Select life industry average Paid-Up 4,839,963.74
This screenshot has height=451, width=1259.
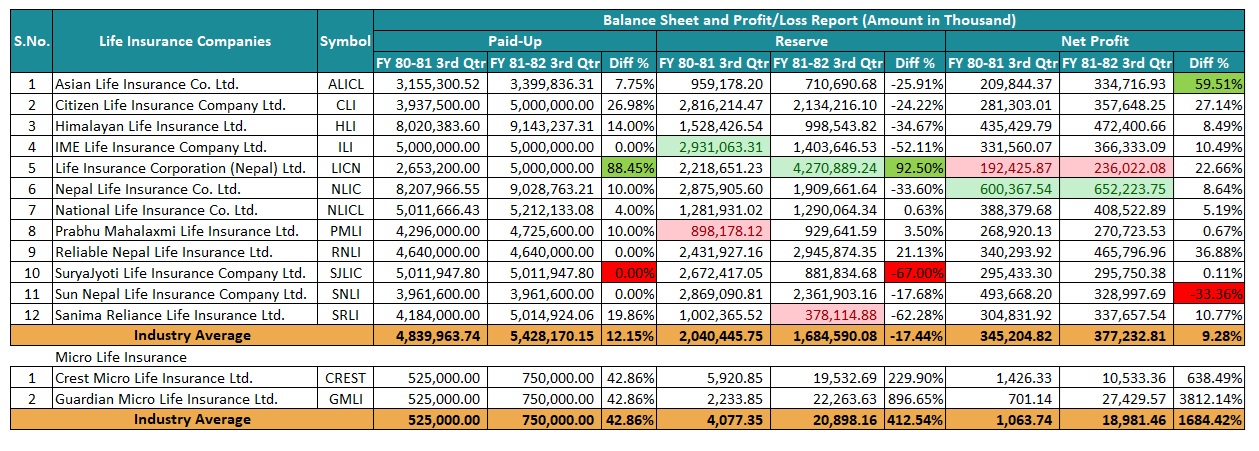429,335
